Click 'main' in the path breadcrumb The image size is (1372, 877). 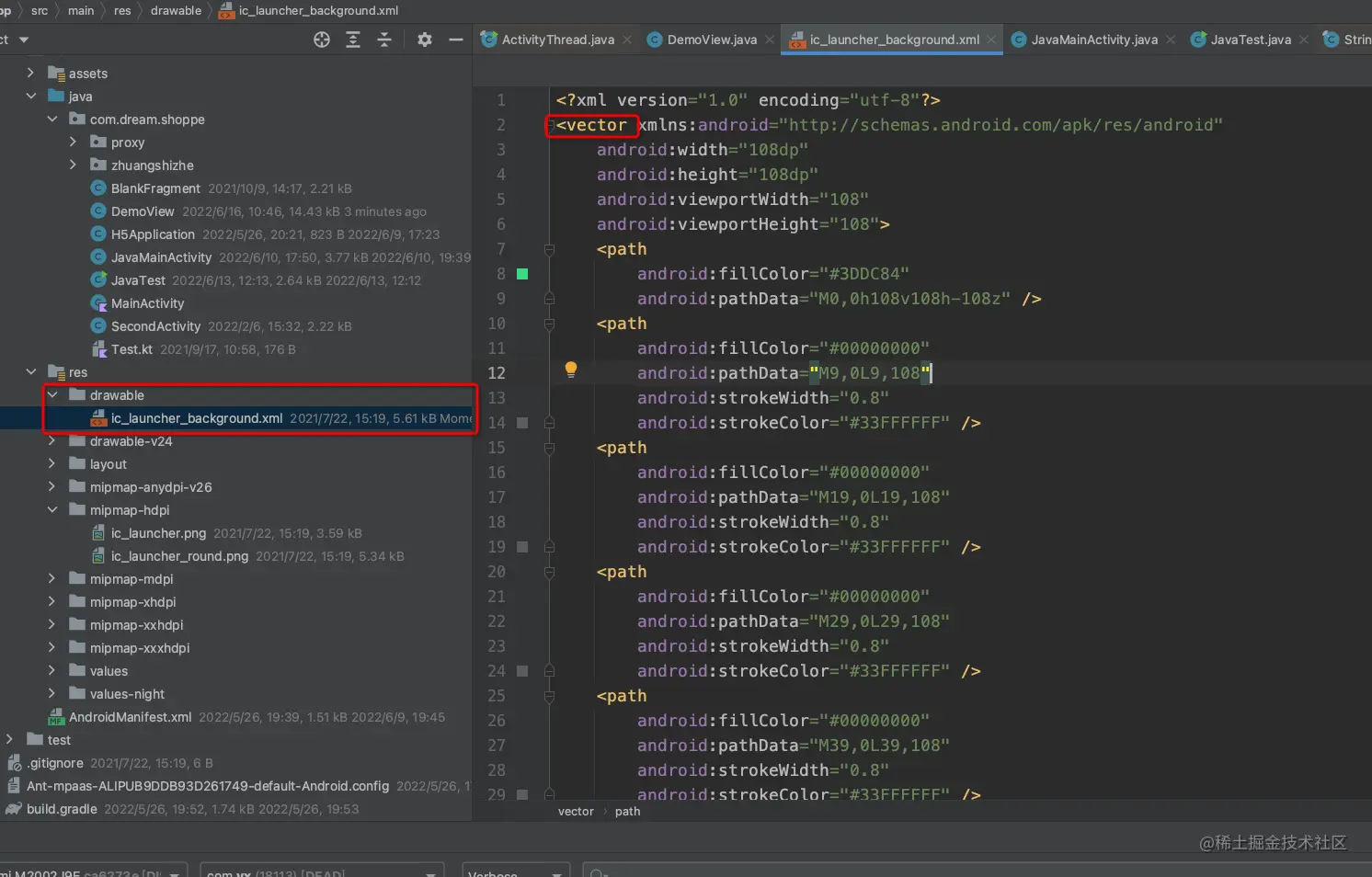(x=81, y=11)
